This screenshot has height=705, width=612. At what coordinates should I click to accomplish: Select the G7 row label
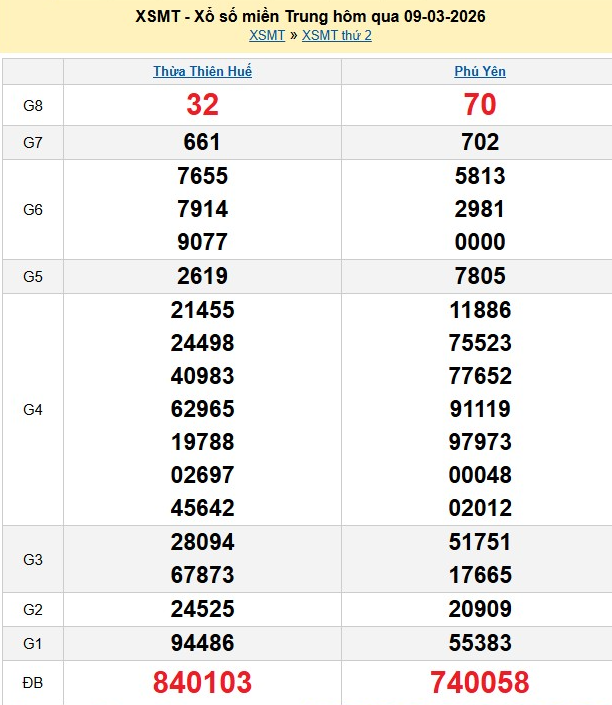tap(33, 142)
